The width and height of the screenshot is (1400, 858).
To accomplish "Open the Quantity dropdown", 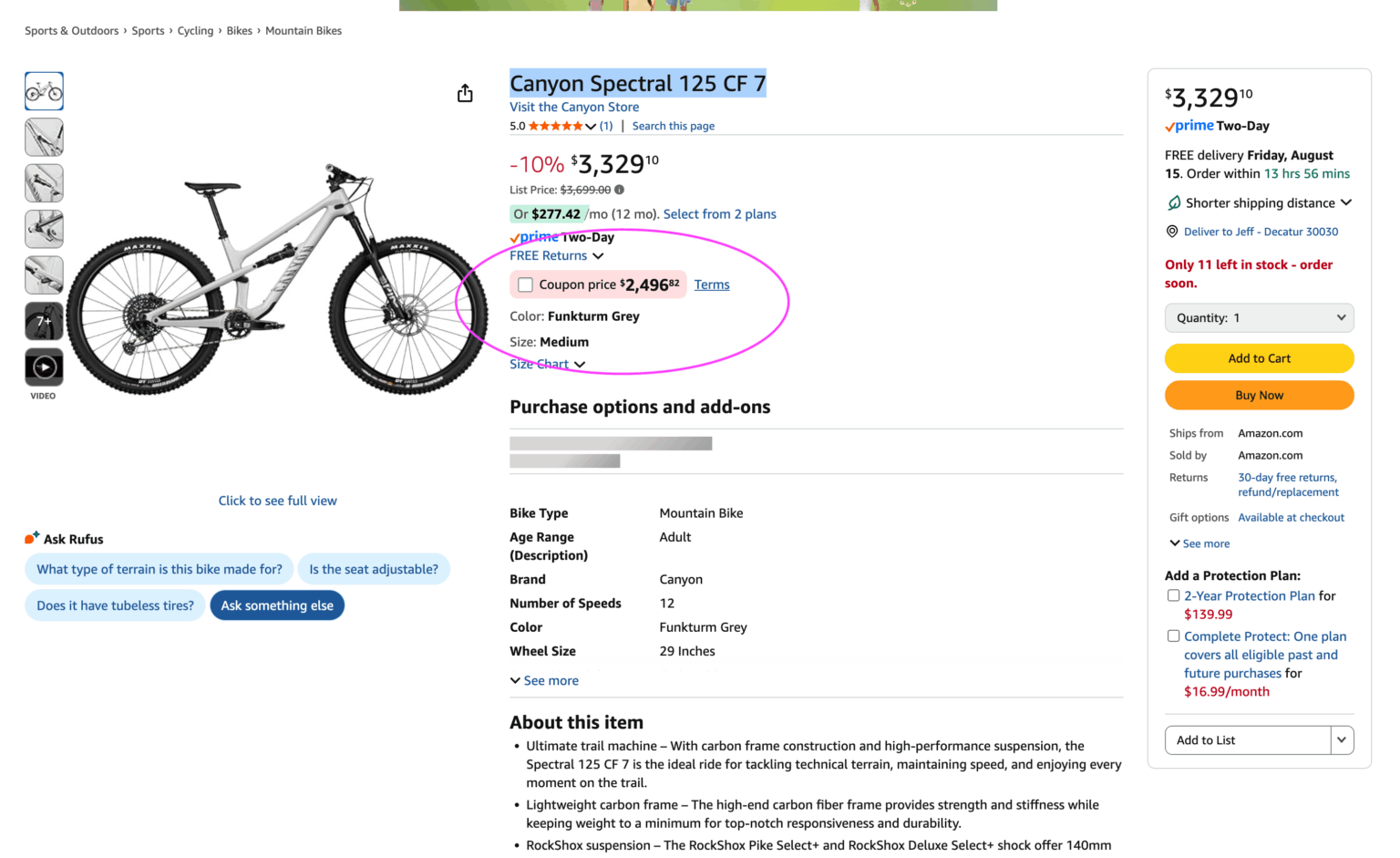I will (1259, 317).
